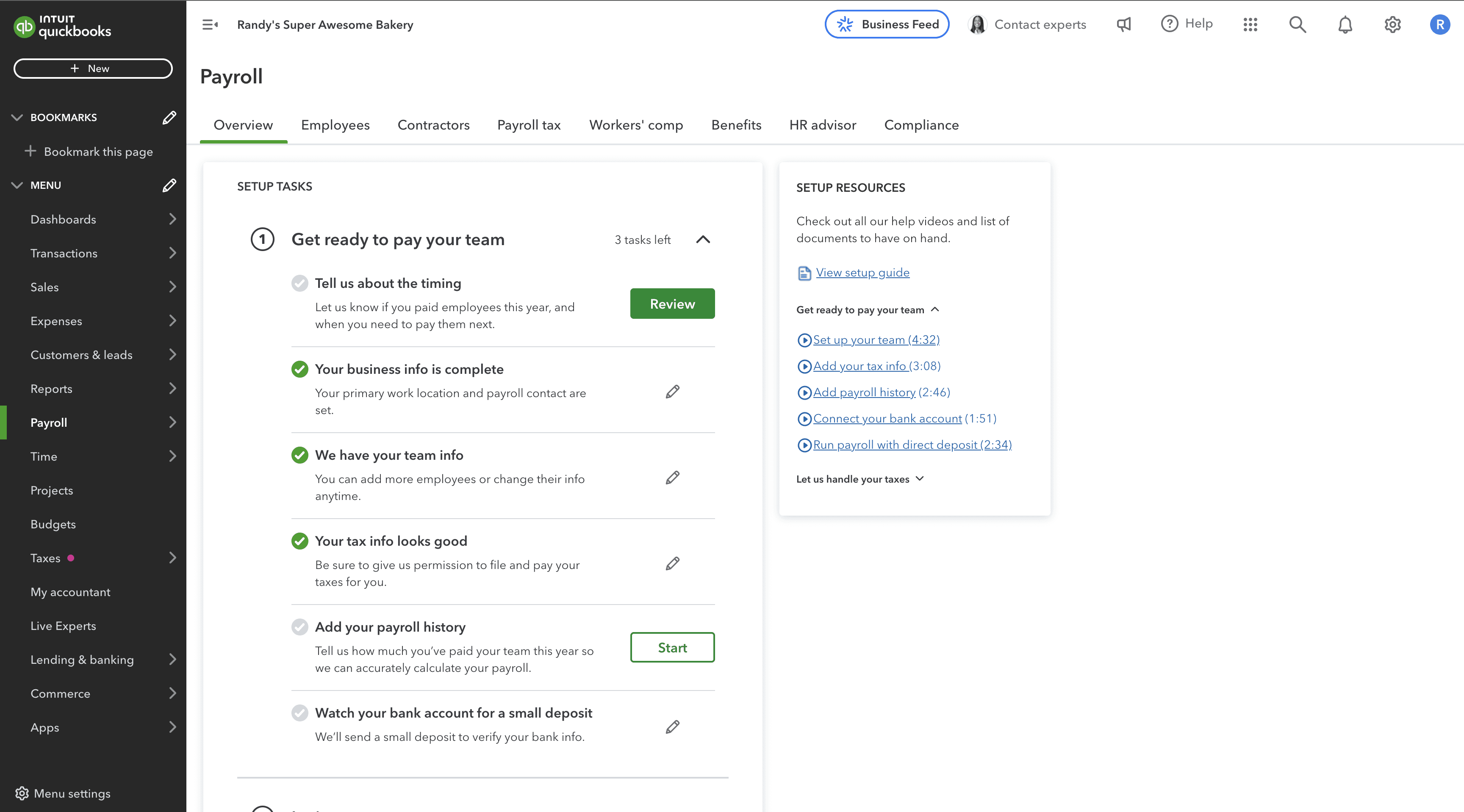
Task: Edit business info with pencil icon
Action: pos(672,392)
